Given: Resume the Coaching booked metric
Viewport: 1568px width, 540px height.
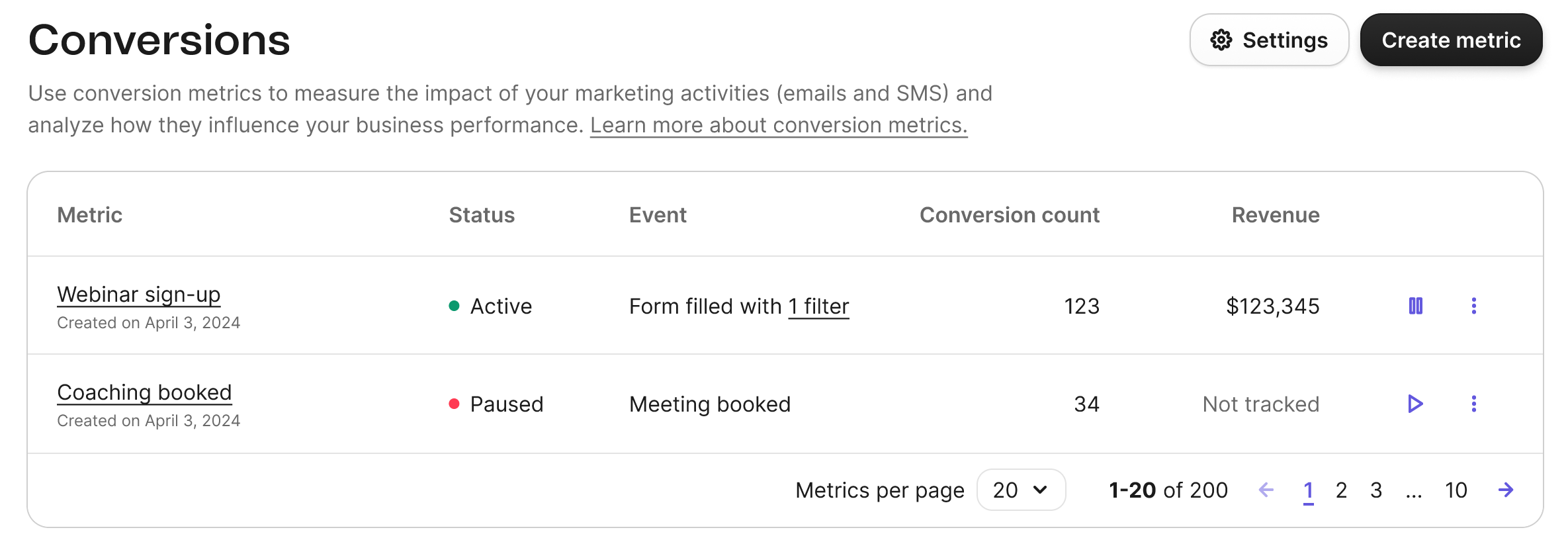Looking at the screenshot, I should 1415,404.
